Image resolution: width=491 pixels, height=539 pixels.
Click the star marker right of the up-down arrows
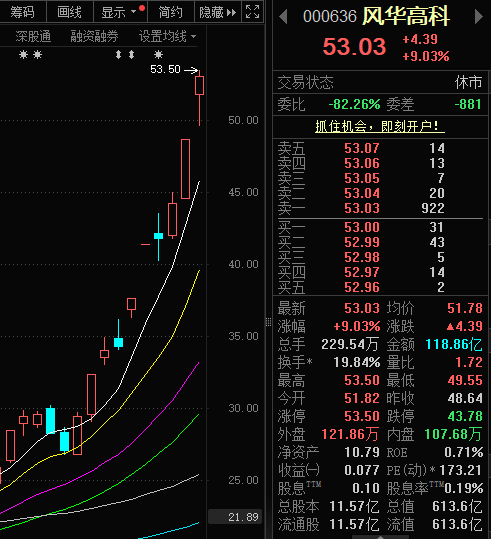(158, 54)
